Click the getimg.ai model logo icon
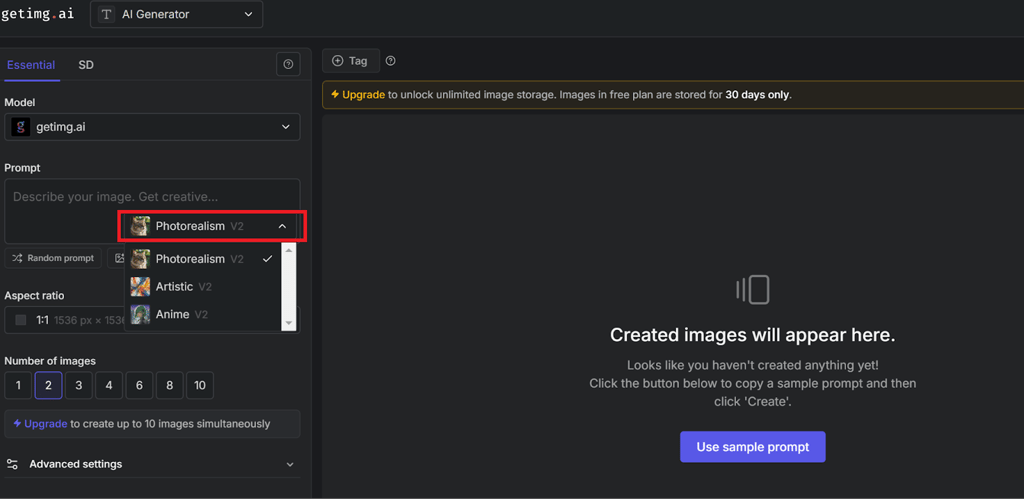The height and width of the screenshot is (499, 1024). [20, 127]
